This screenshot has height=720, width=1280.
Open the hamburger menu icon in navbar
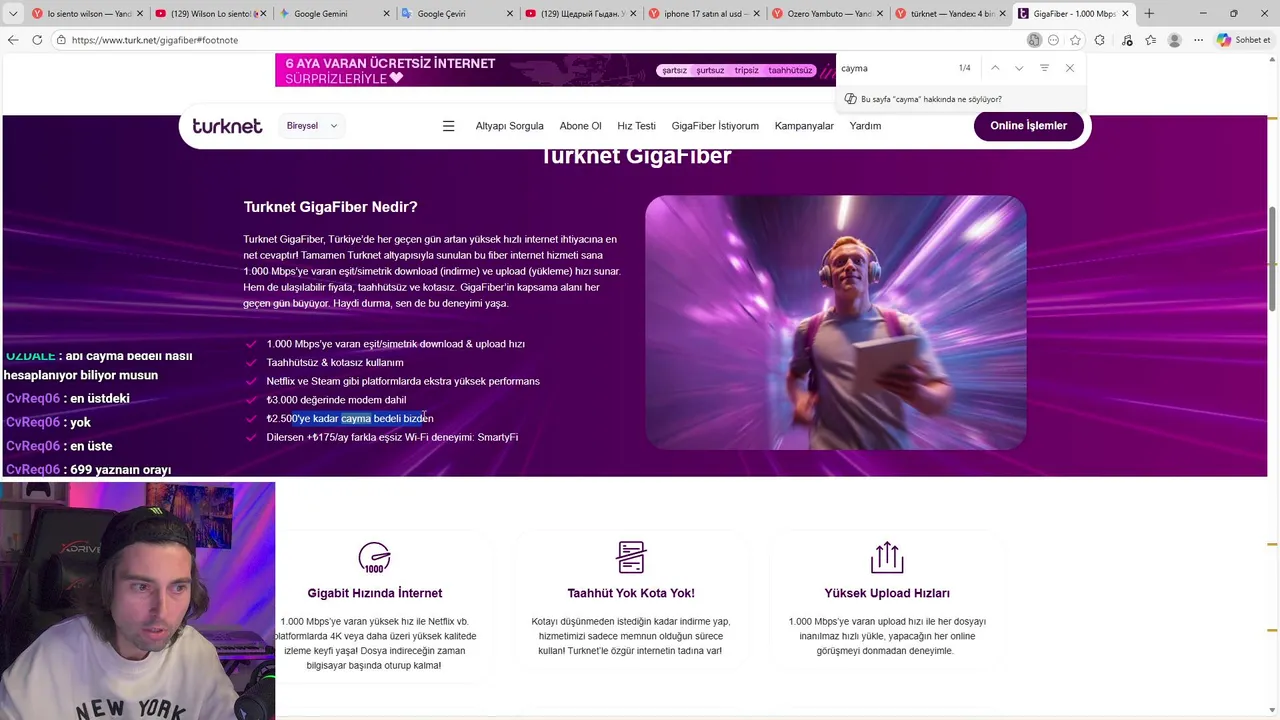point(448,126)
